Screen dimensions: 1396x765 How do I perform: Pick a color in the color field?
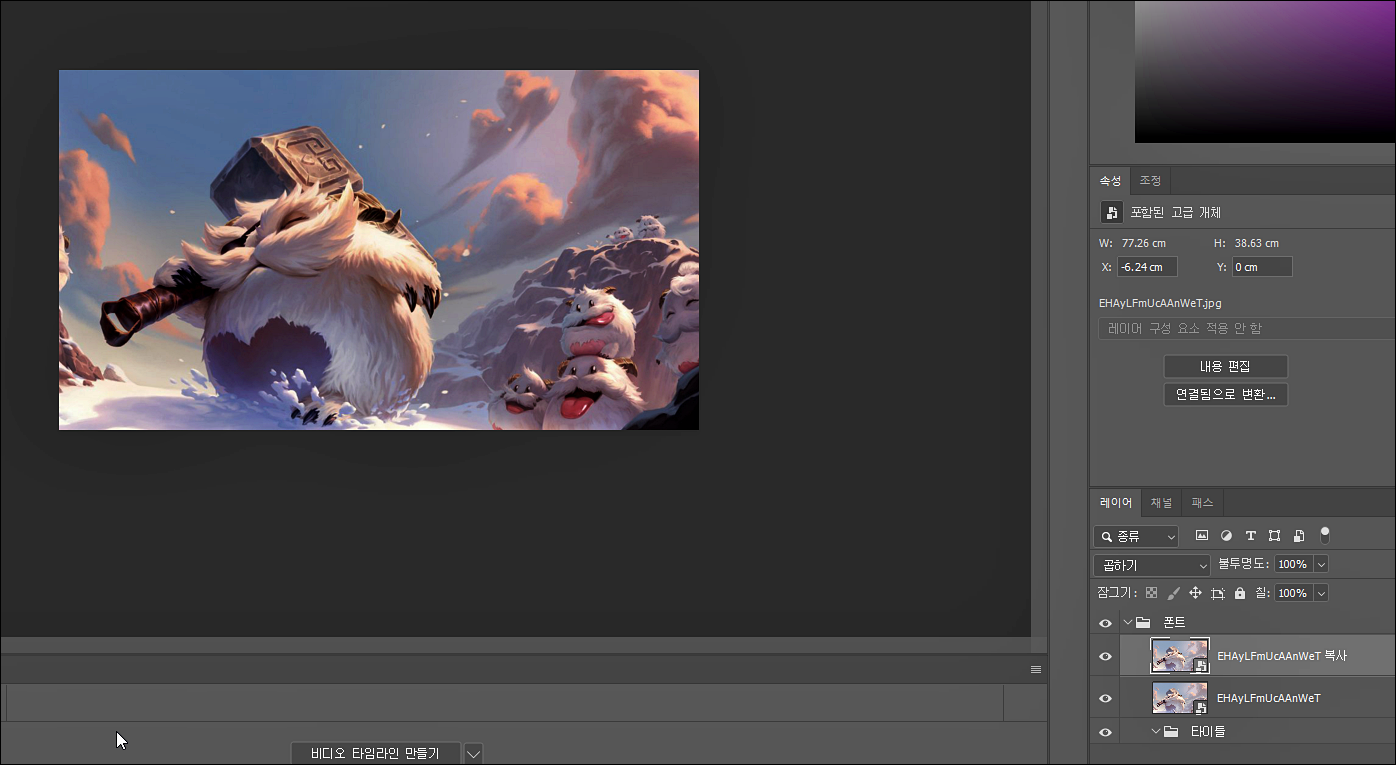click(x=1265, y=70)
